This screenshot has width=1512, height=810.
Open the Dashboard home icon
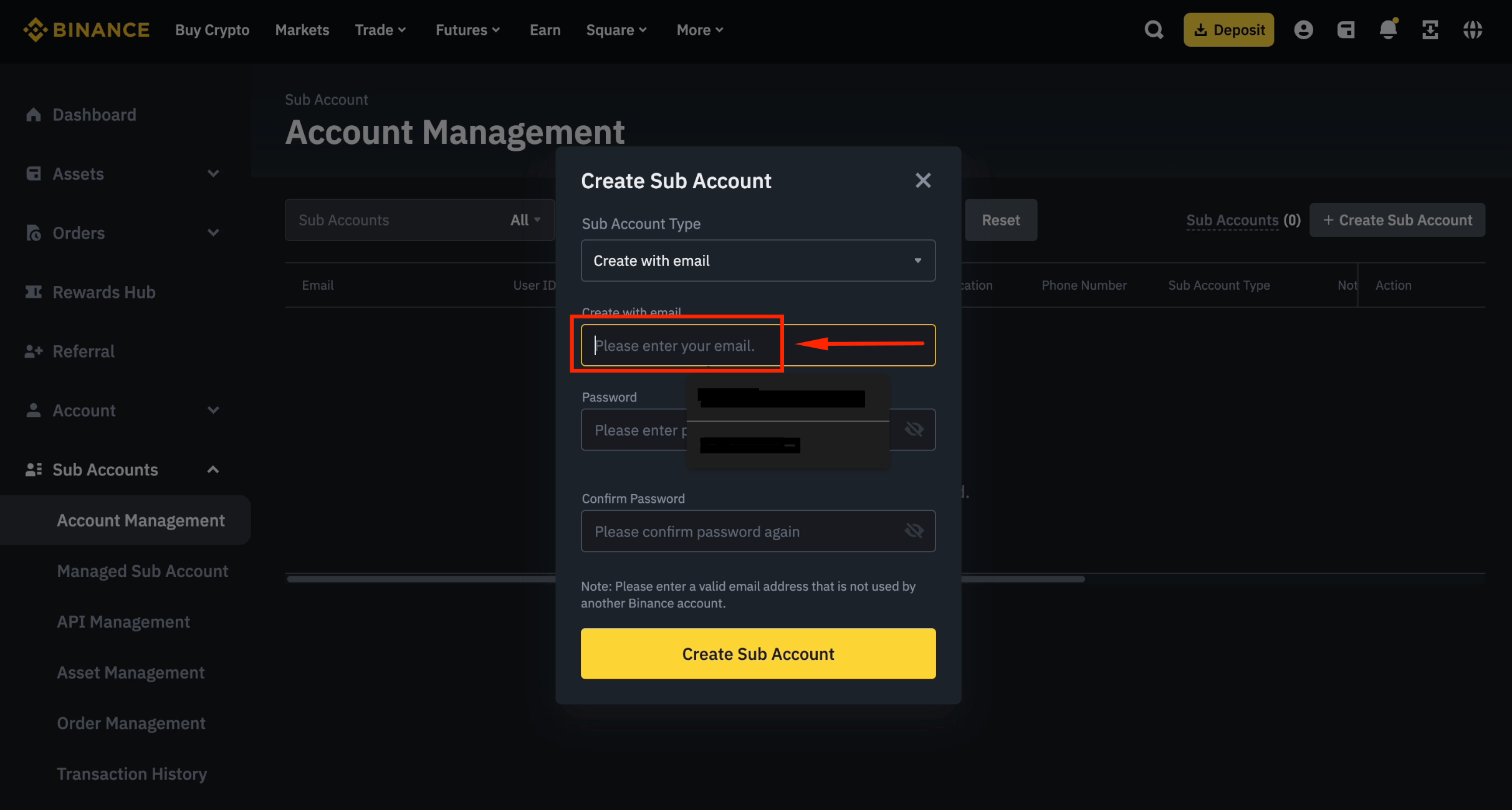34,115
